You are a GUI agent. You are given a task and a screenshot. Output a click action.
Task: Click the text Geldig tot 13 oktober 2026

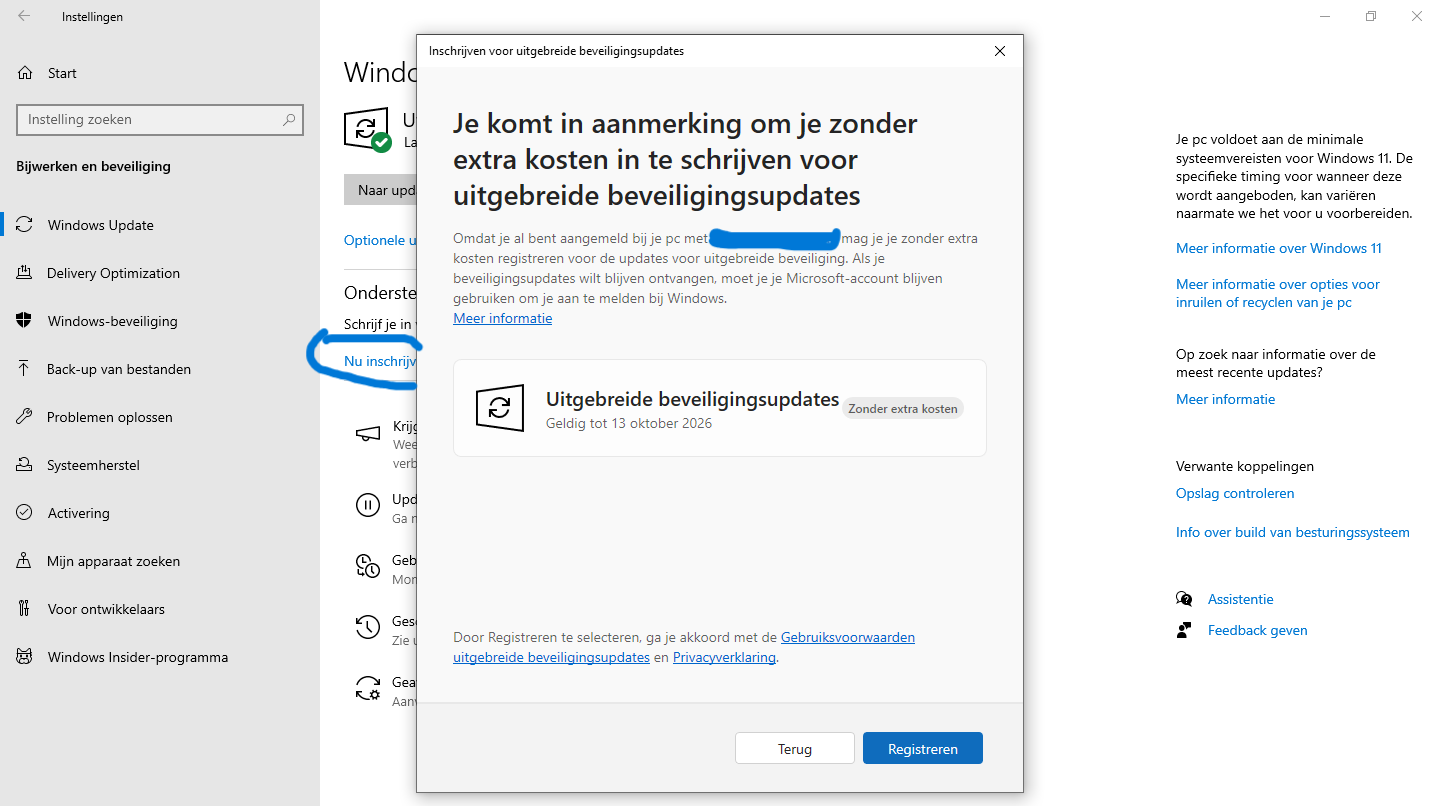click(629, 423)
